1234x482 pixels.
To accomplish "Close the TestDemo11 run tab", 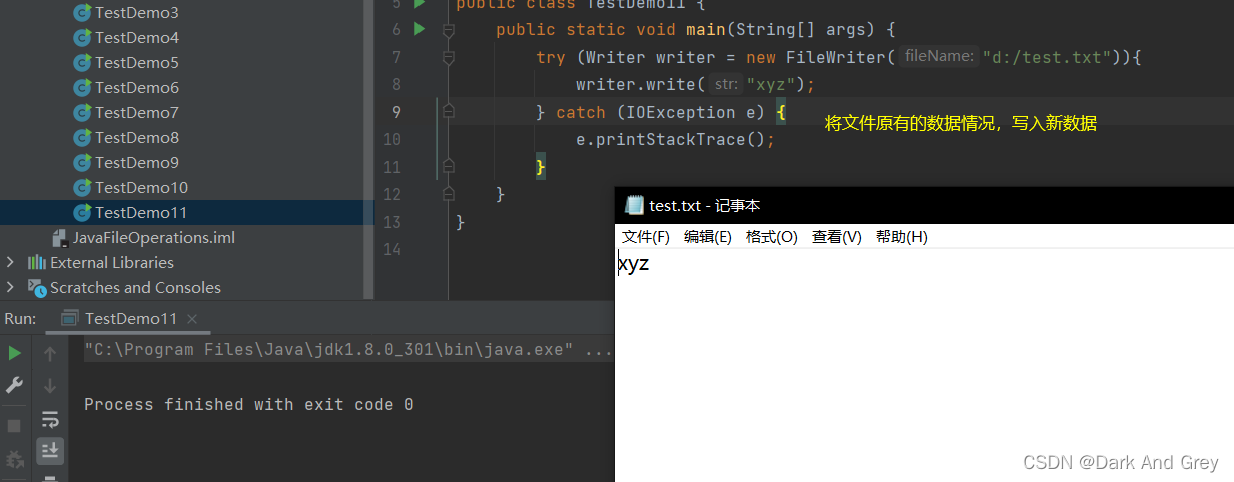I will click(192, 318).
